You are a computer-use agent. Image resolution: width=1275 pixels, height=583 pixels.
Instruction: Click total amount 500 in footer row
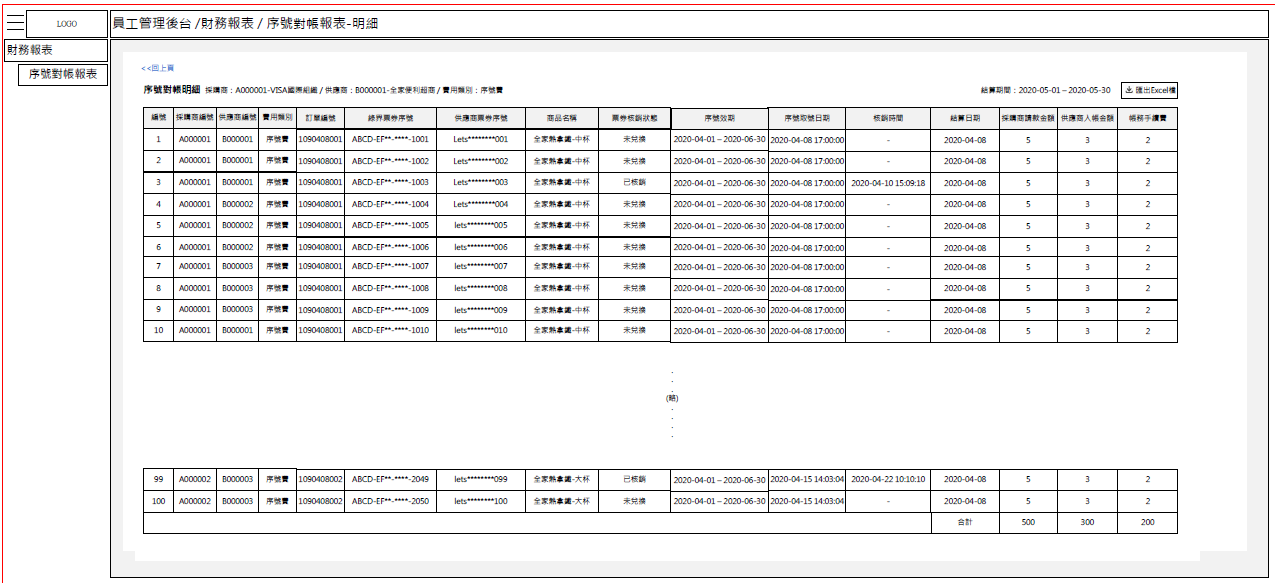(1028, 522)
